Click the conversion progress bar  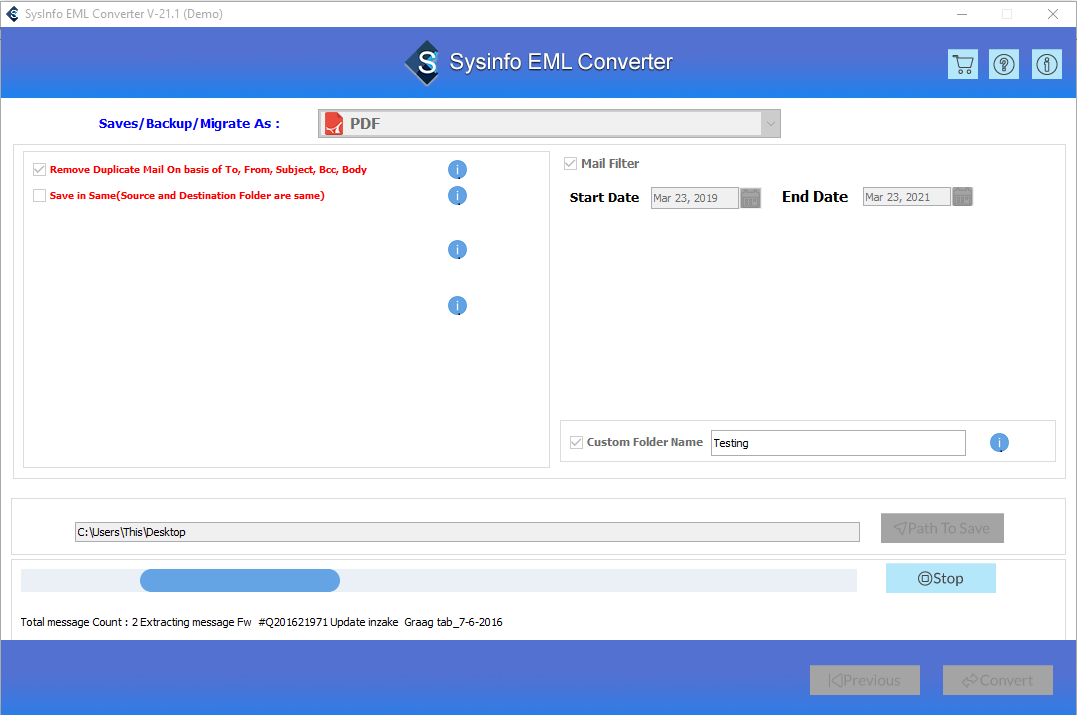tap(439, 580)
